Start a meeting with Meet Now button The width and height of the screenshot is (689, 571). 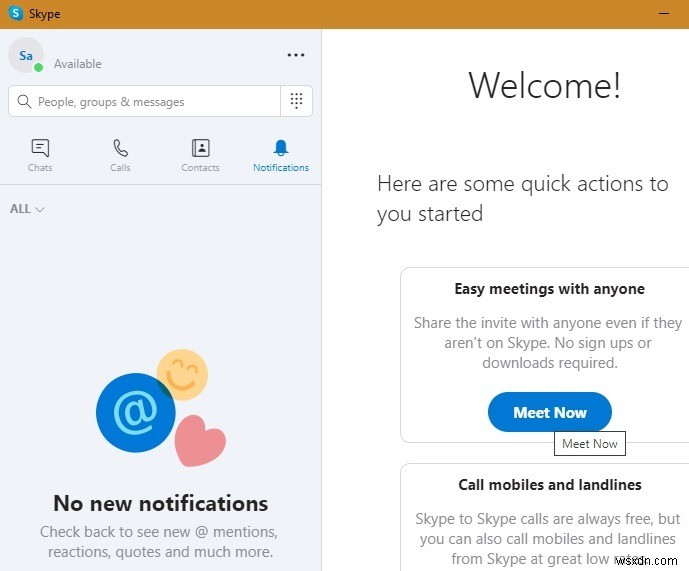click(x=550, y=412)
